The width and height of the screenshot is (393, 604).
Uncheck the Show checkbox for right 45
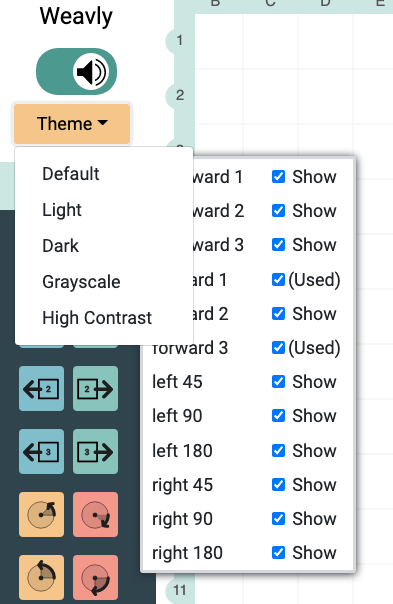coord(278,484)
